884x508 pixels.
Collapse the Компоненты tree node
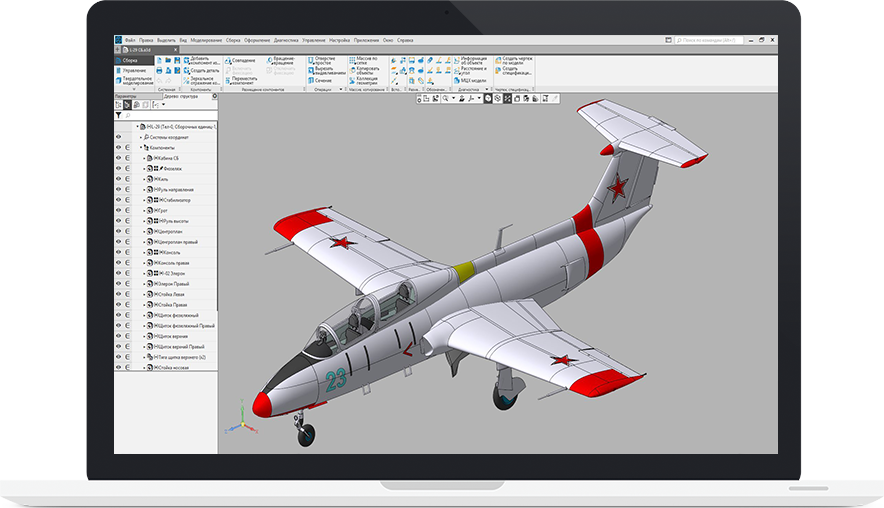[x=141, y=148]
